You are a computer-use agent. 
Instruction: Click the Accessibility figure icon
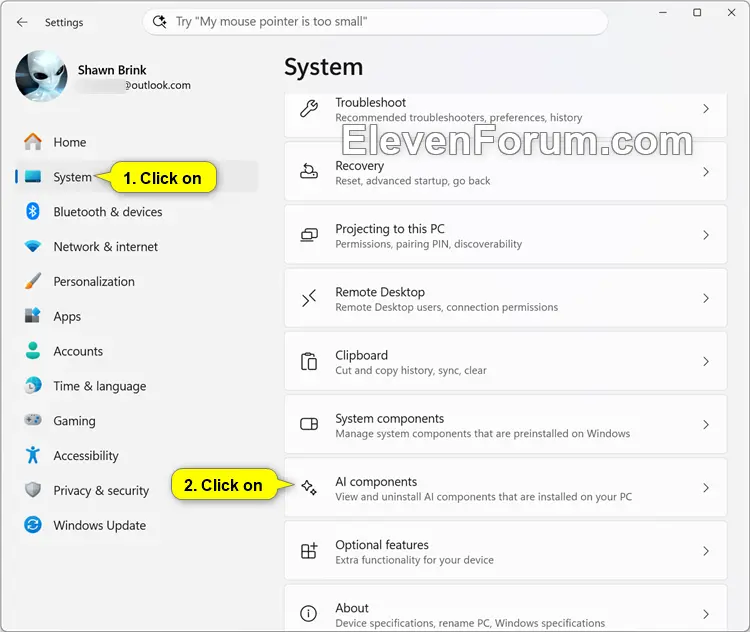[33, 455]
